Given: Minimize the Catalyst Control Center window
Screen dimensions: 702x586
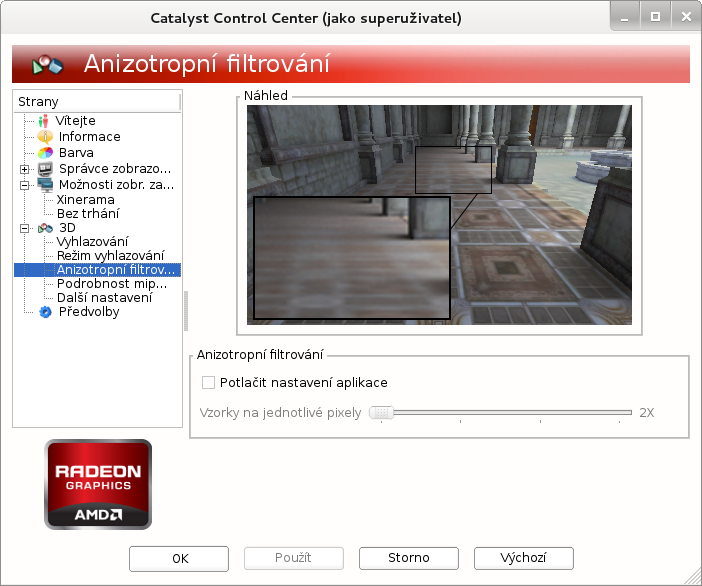Looking at the screenshot, I should 625,17.
